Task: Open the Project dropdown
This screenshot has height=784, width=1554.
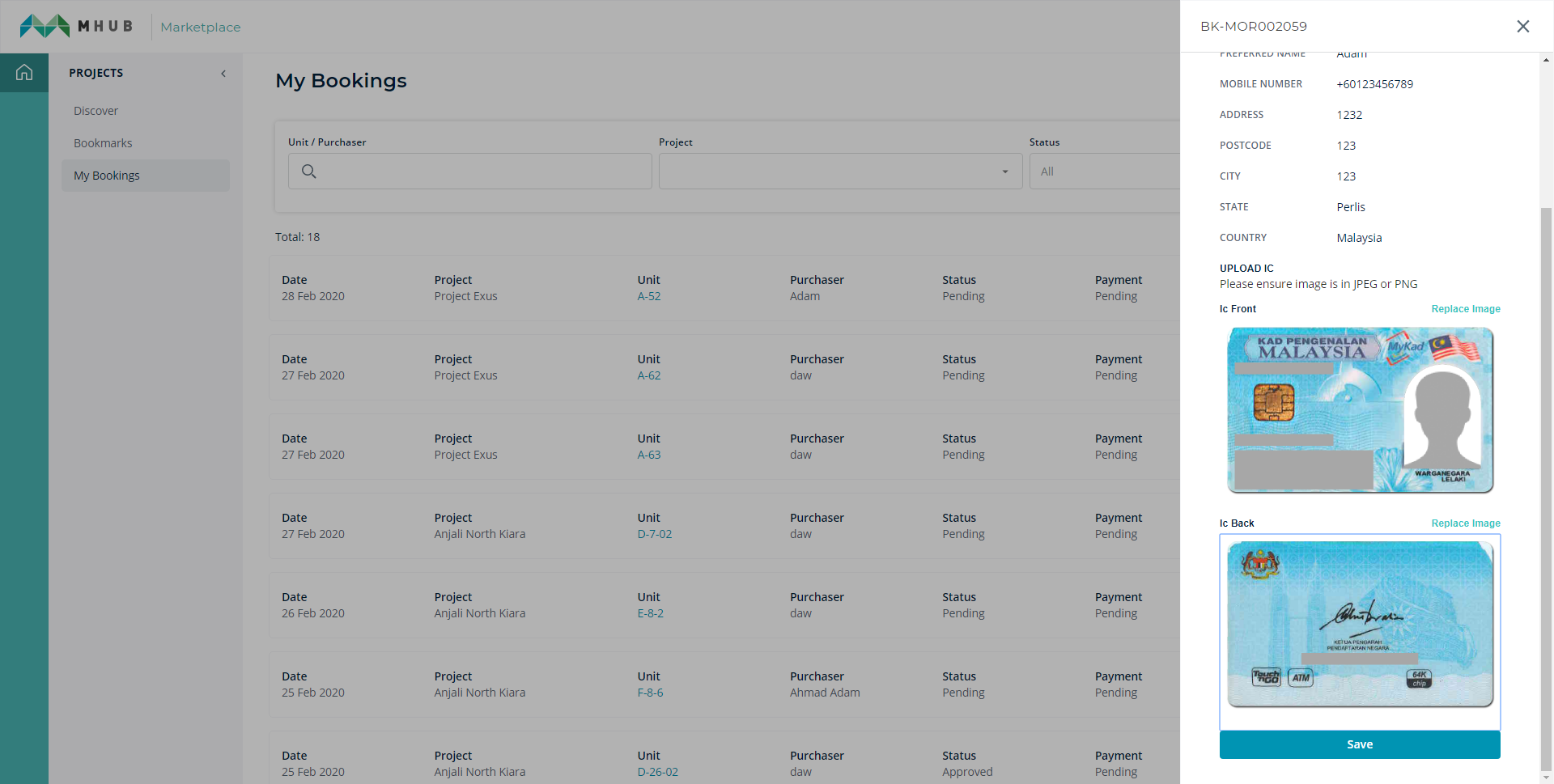Action: pos(840,172)
